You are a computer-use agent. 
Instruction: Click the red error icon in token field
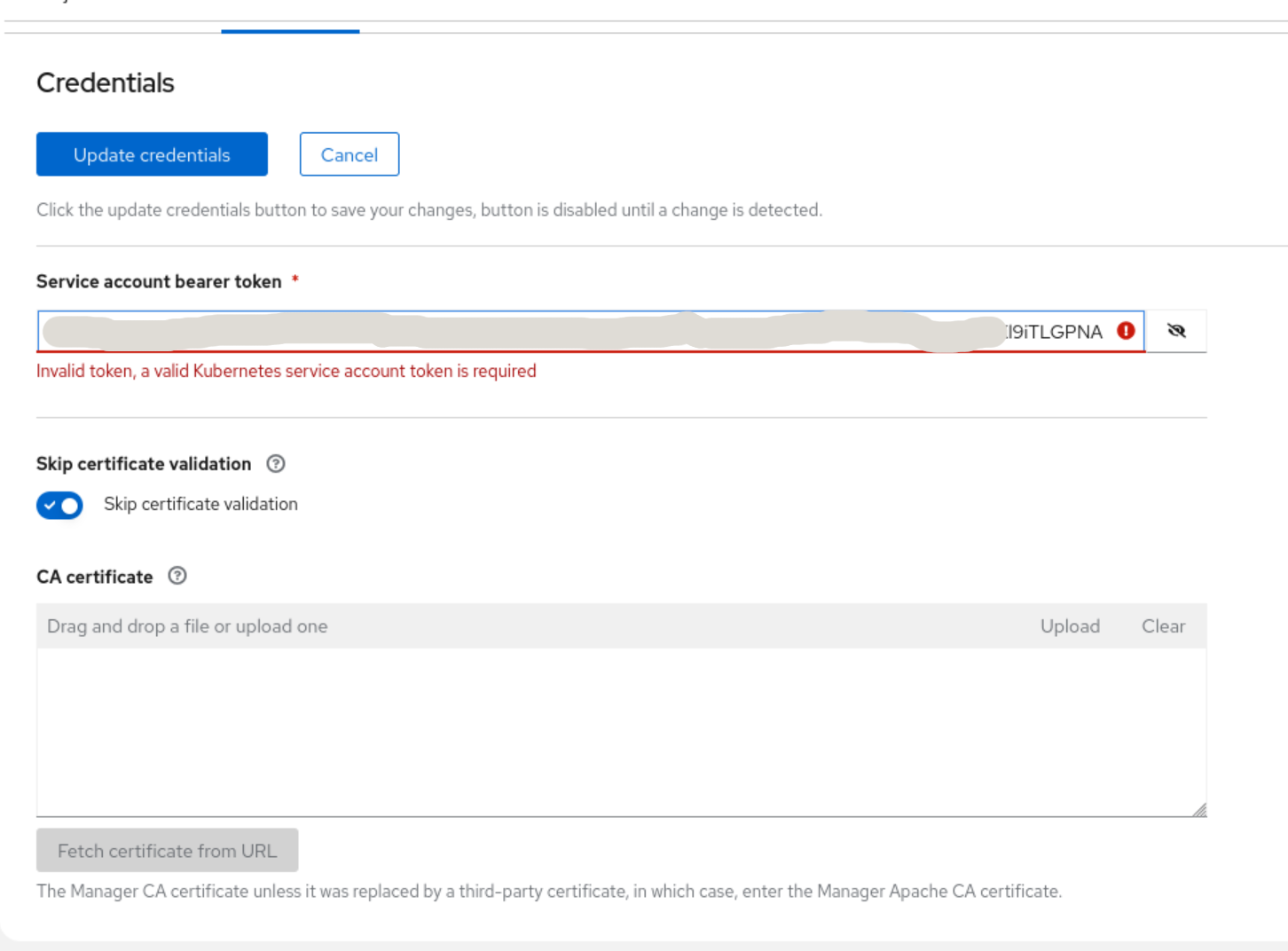(x=1126, y=331)
